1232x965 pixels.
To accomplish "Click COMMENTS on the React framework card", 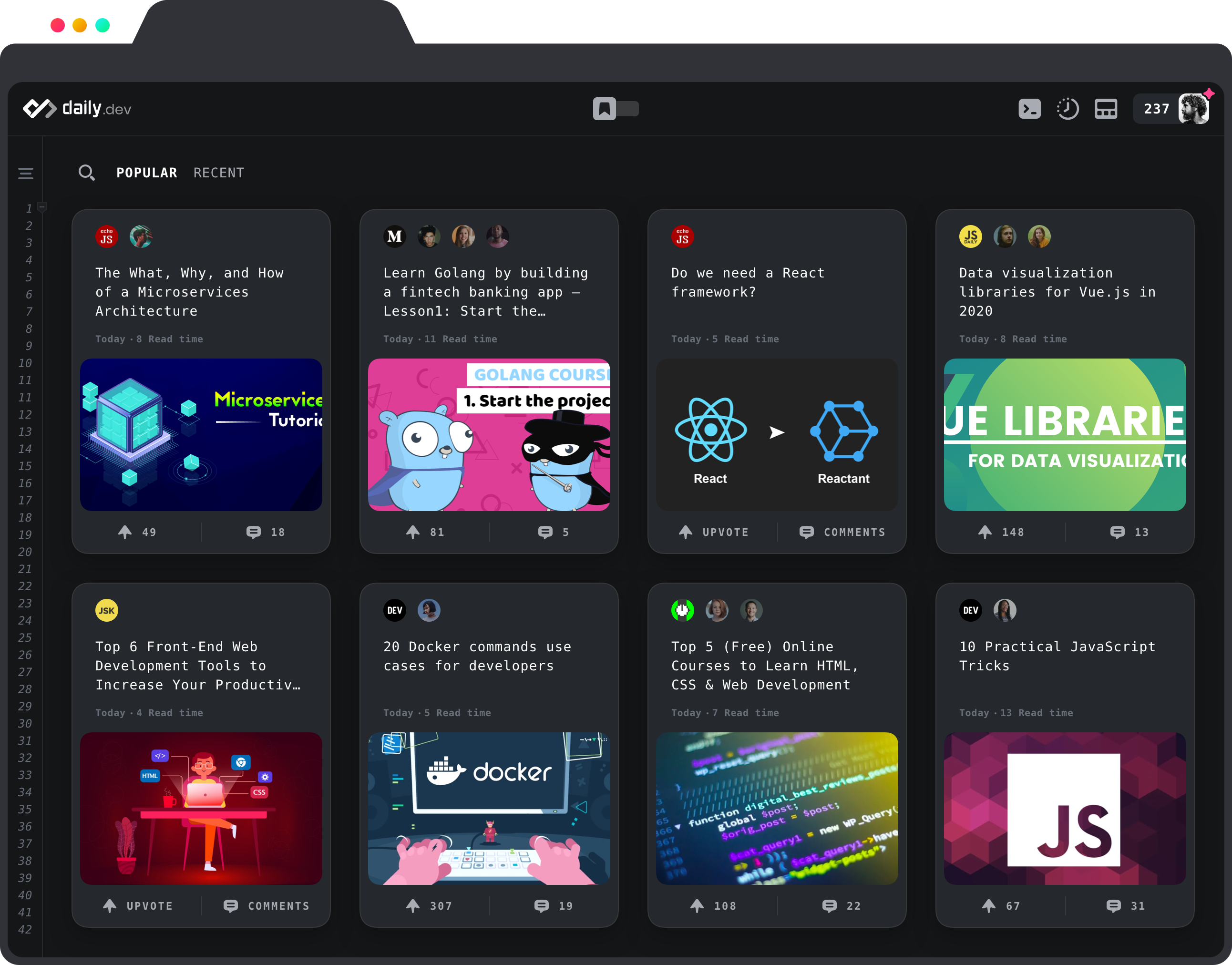I will coord(842,532).
